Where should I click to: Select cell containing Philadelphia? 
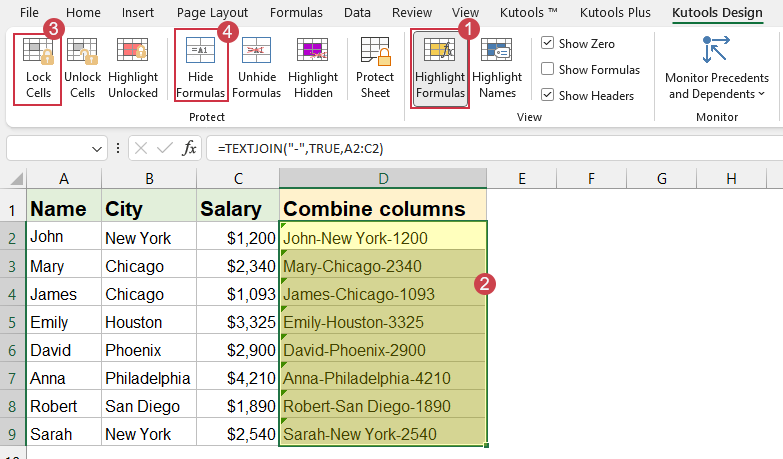pos(149,379)
